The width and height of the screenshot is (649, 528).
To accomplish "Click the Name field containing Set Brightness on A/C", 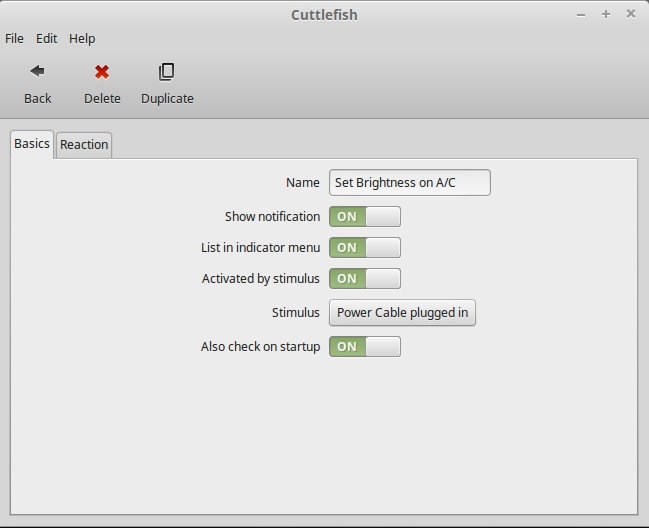I will [x=409, y=183].
